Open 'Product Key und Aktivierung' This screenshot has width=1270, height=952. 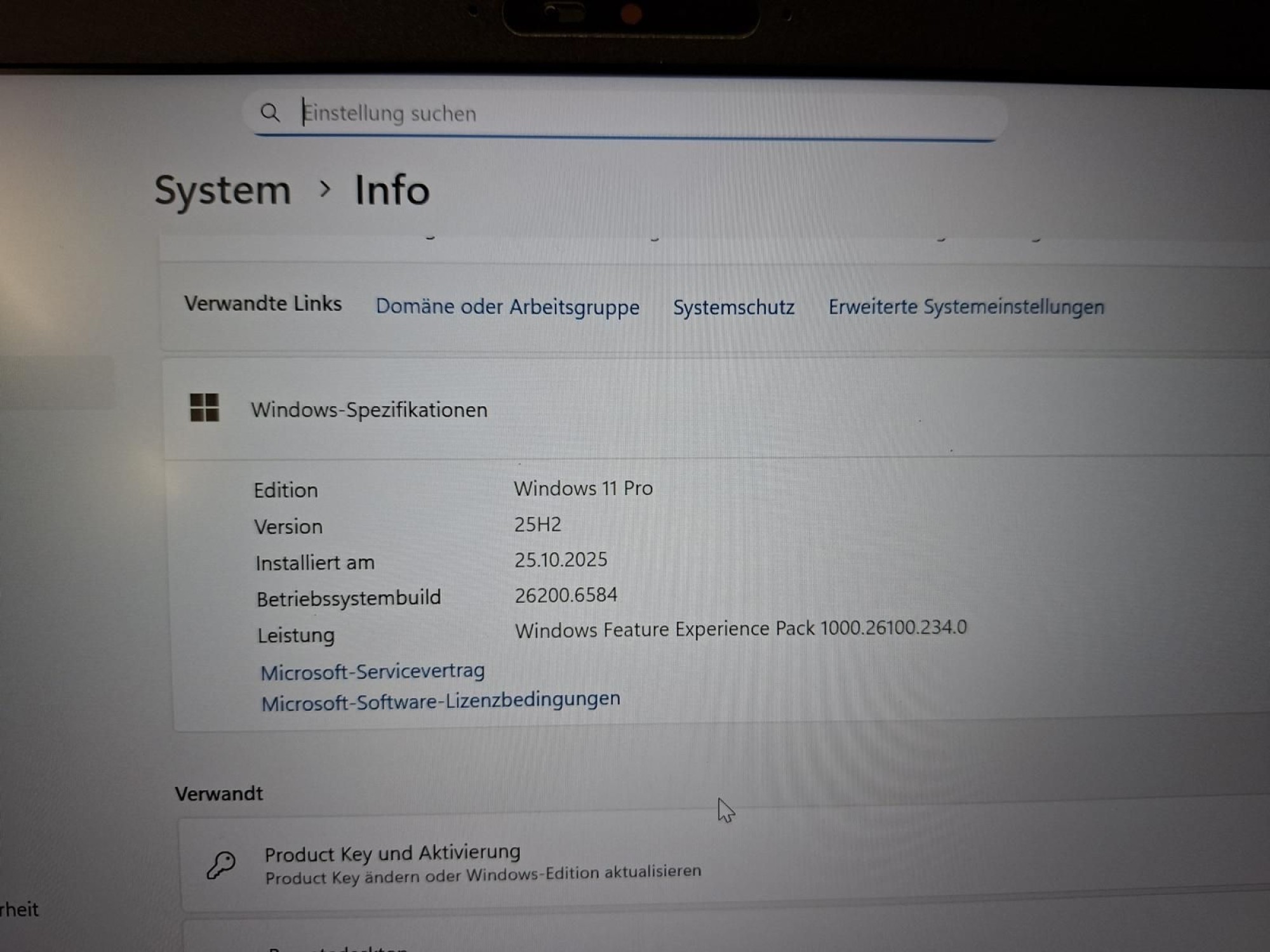[392, 854]
